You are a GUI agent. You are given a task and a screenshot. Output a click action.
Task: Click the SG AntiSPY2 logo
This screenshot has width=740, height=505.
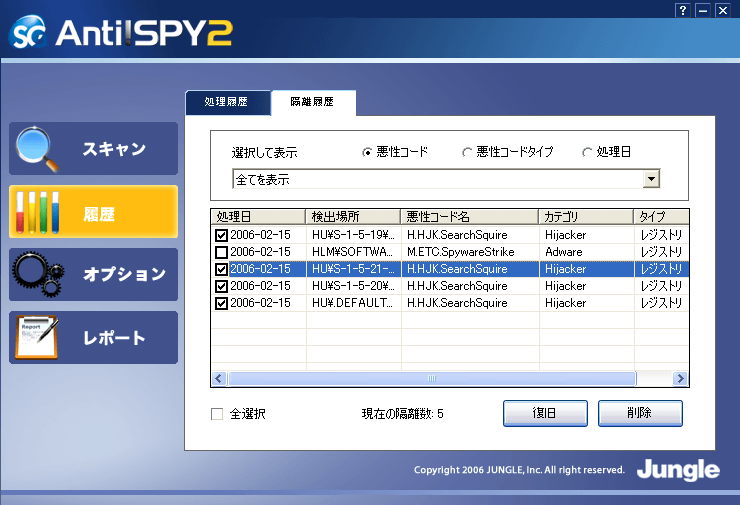(120, 32)
